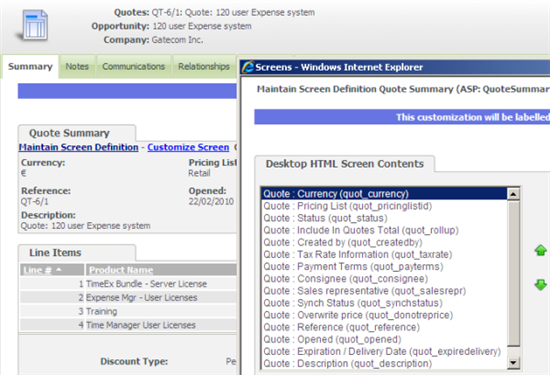
Task: Open the Customize Screen link
Action: tap(188, 147)
